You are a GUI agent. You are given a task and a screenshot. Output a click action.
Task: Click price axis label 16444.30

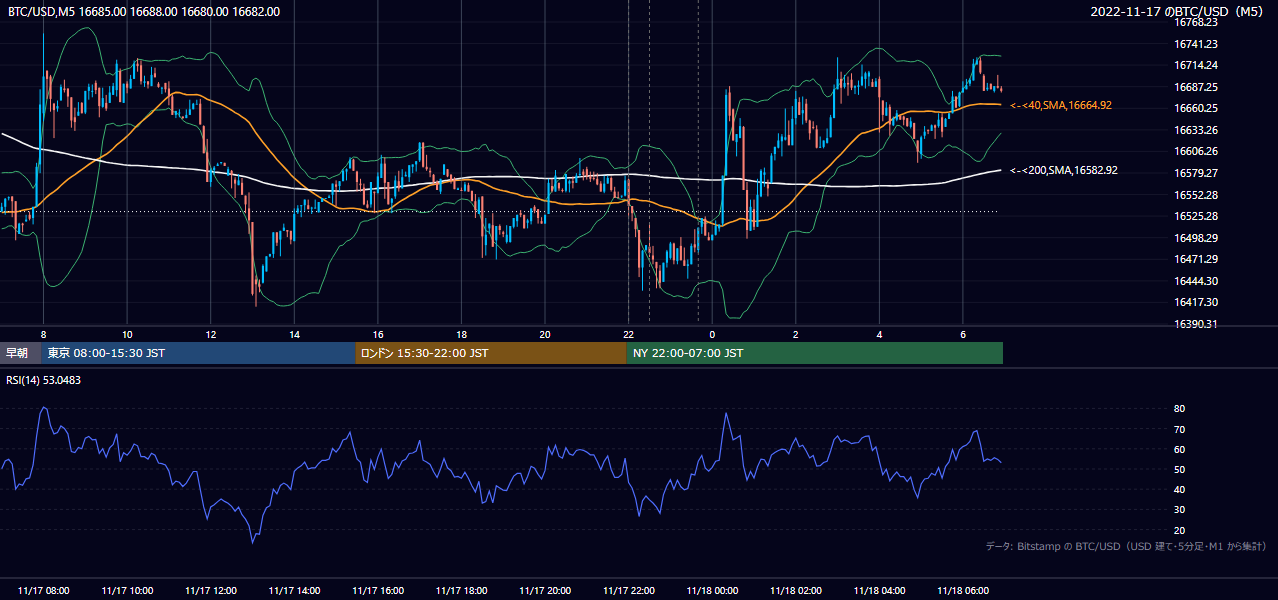(1196, 281)
